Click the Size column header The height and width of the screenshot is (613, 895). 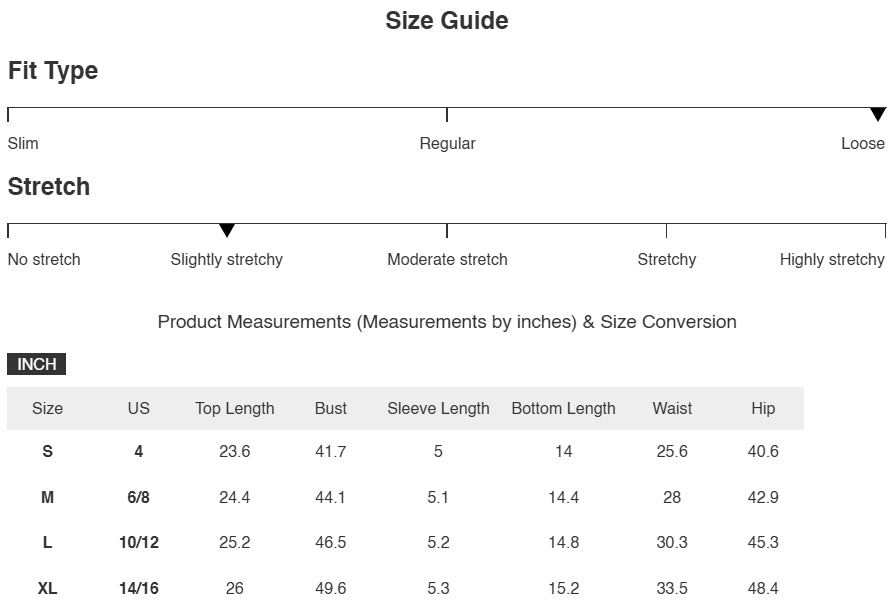47,408
